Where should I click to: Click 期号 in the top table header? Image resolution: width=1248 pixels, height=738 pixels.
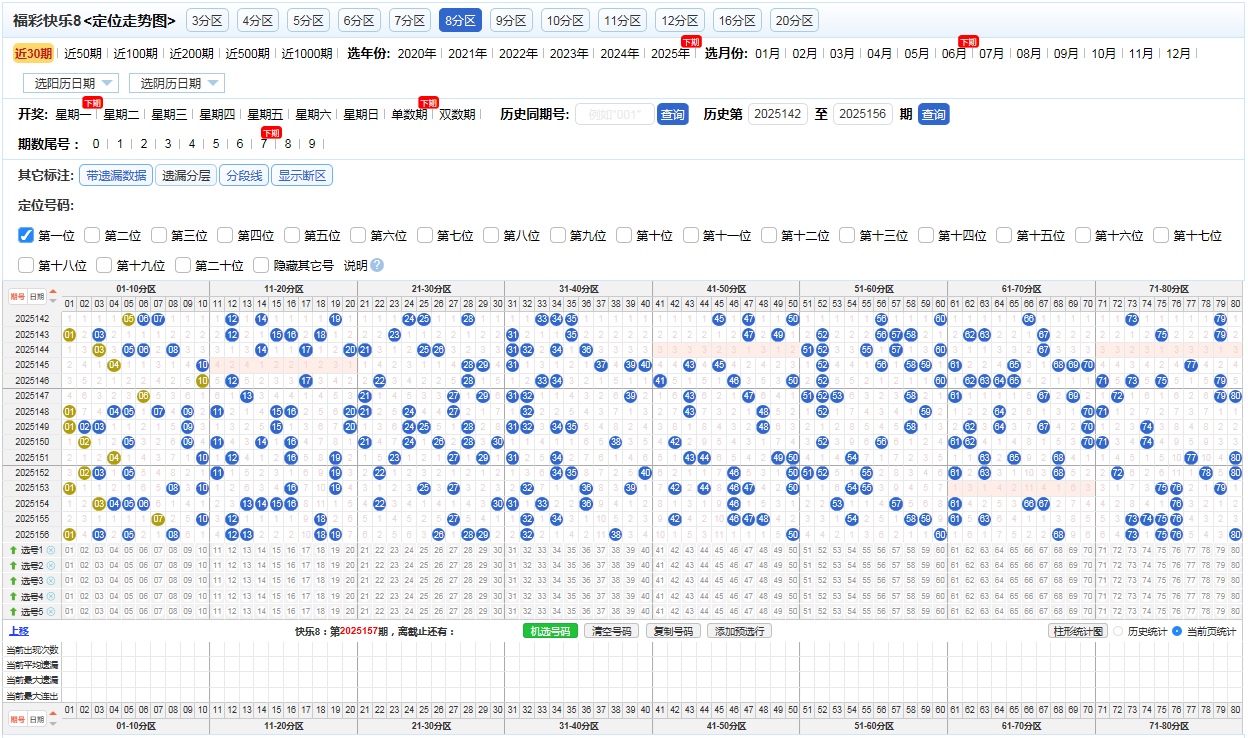(x=18, y=297)
